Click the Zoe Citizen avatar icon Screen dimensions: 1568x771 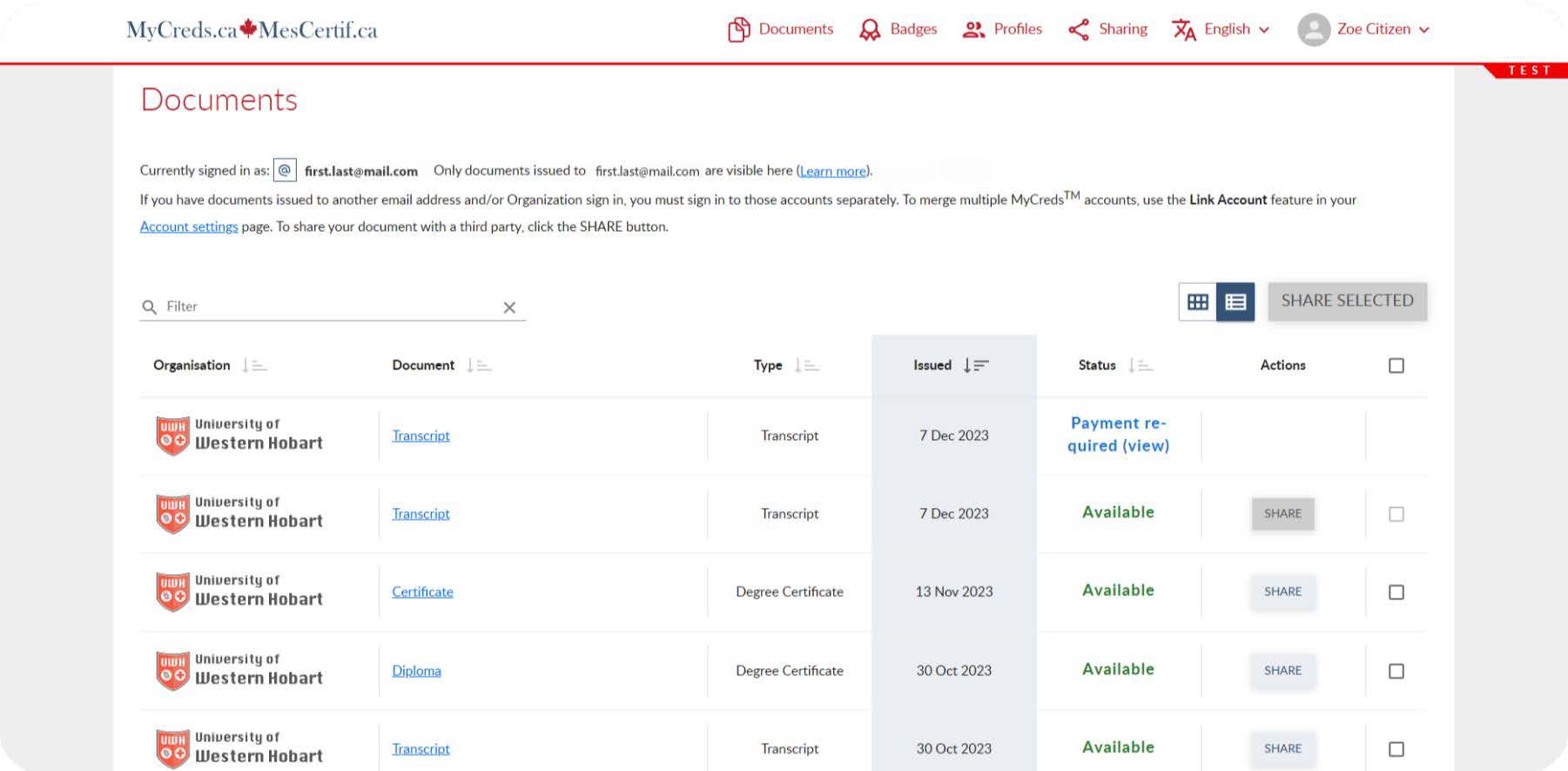pos(1314,30)
